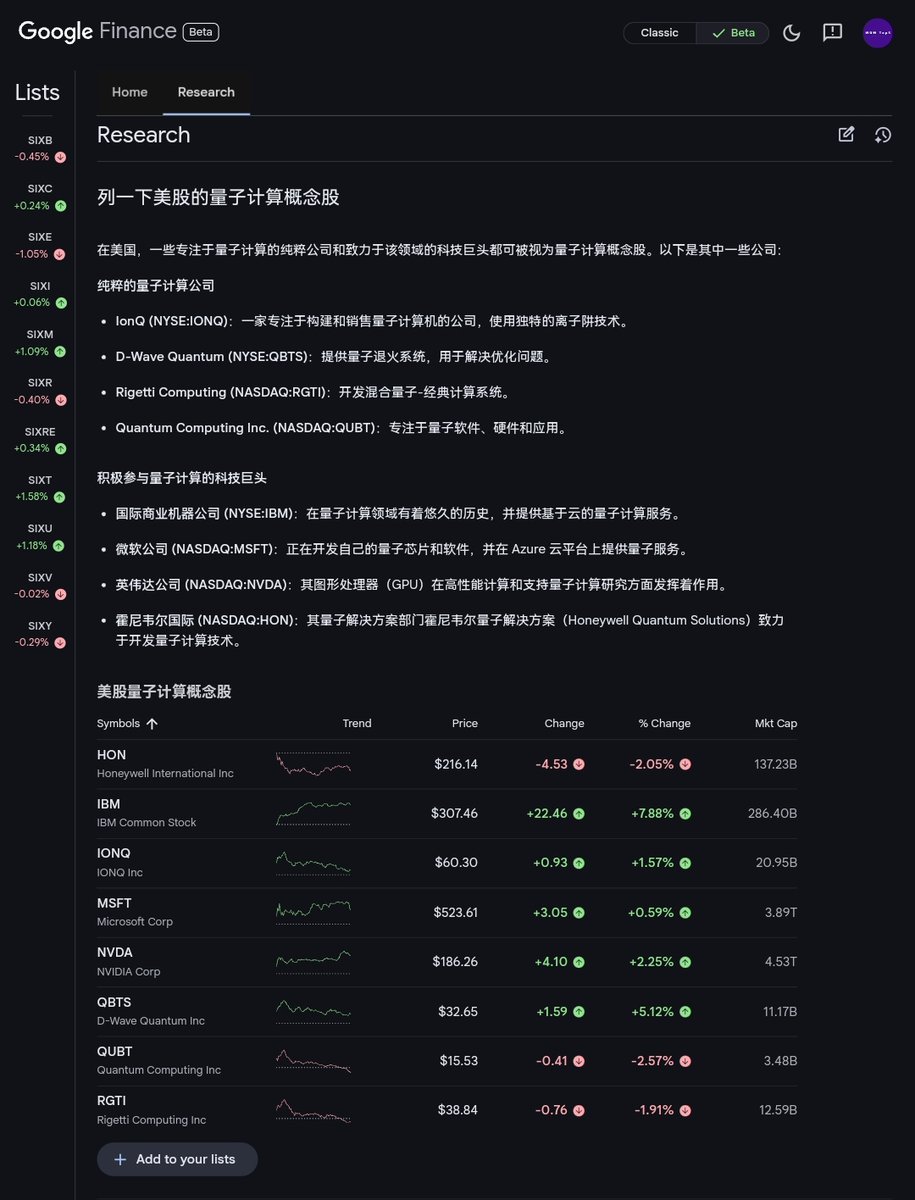
Task: Click the NVDA trend sparkline chart
Action: tap(313, 962)
